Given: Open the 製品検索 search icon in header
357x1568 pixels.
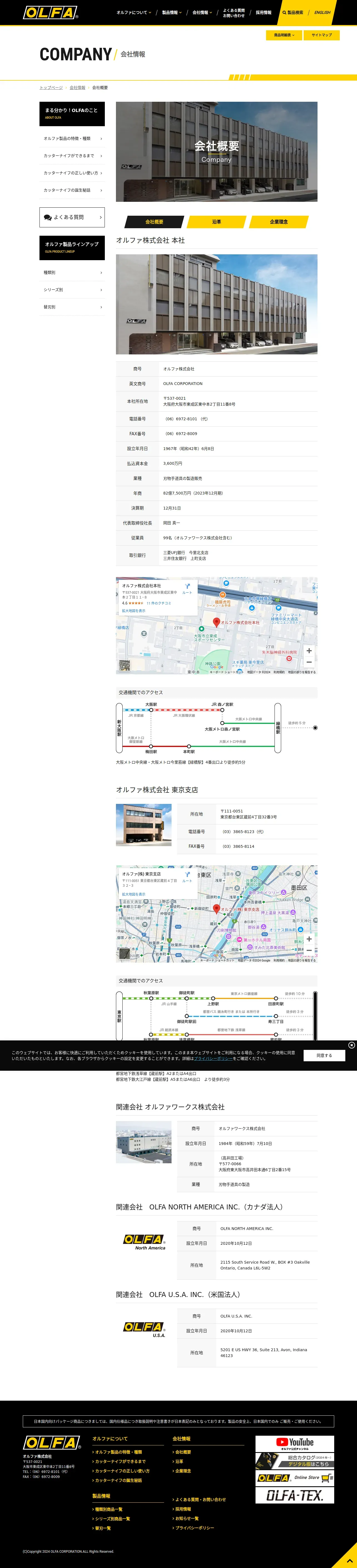Looking at the screenshot, I should pyautogui.click(x=292, y=12).
